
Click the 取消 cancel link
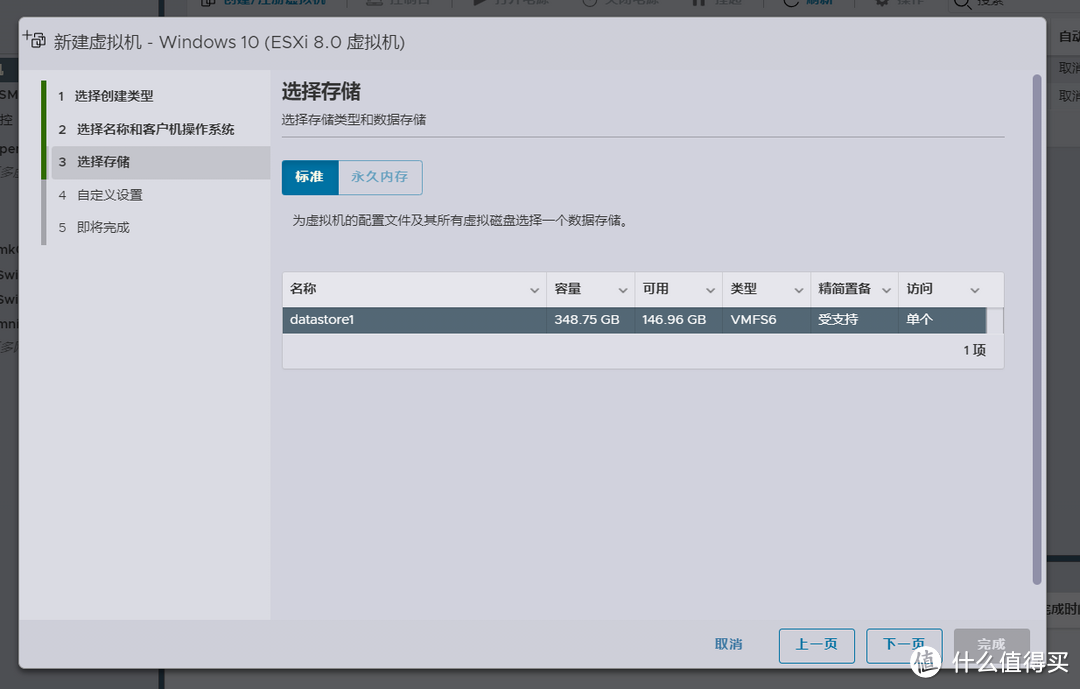(x=729, y=644)
